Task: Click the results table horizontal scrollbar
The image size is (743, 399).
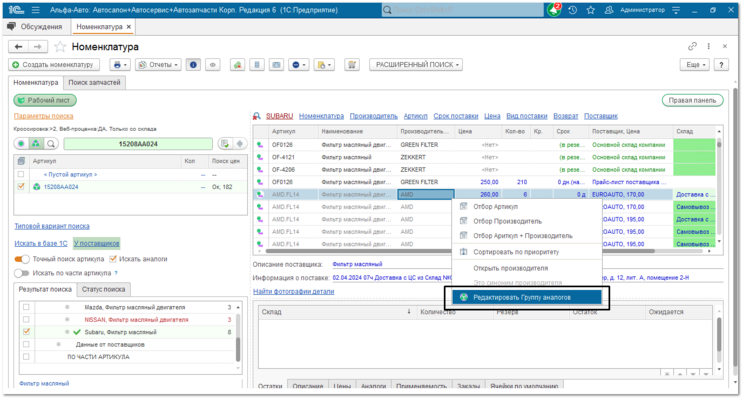Action: pos(460,251)
